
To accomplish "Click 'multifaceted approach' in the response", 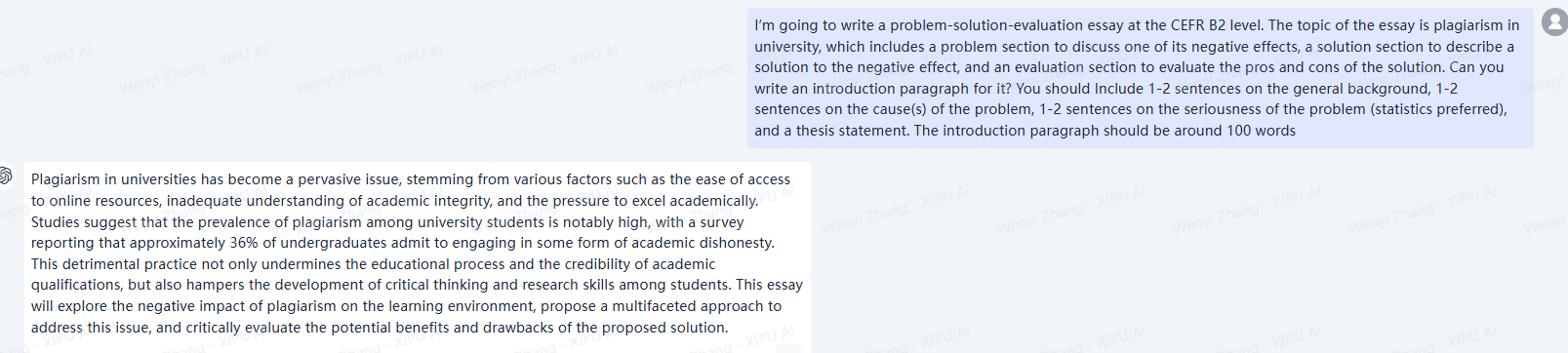I will (689, 306).
